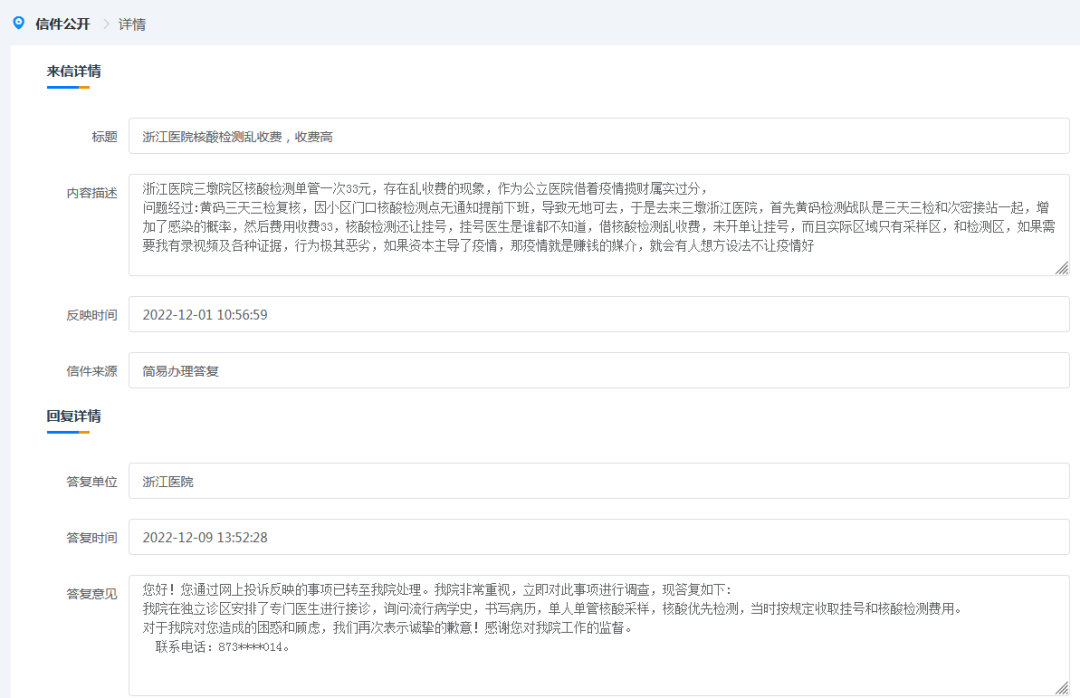1080x698 pixels.
Task: Focus the 反映时间 field
Action: (x=599, y=314)
